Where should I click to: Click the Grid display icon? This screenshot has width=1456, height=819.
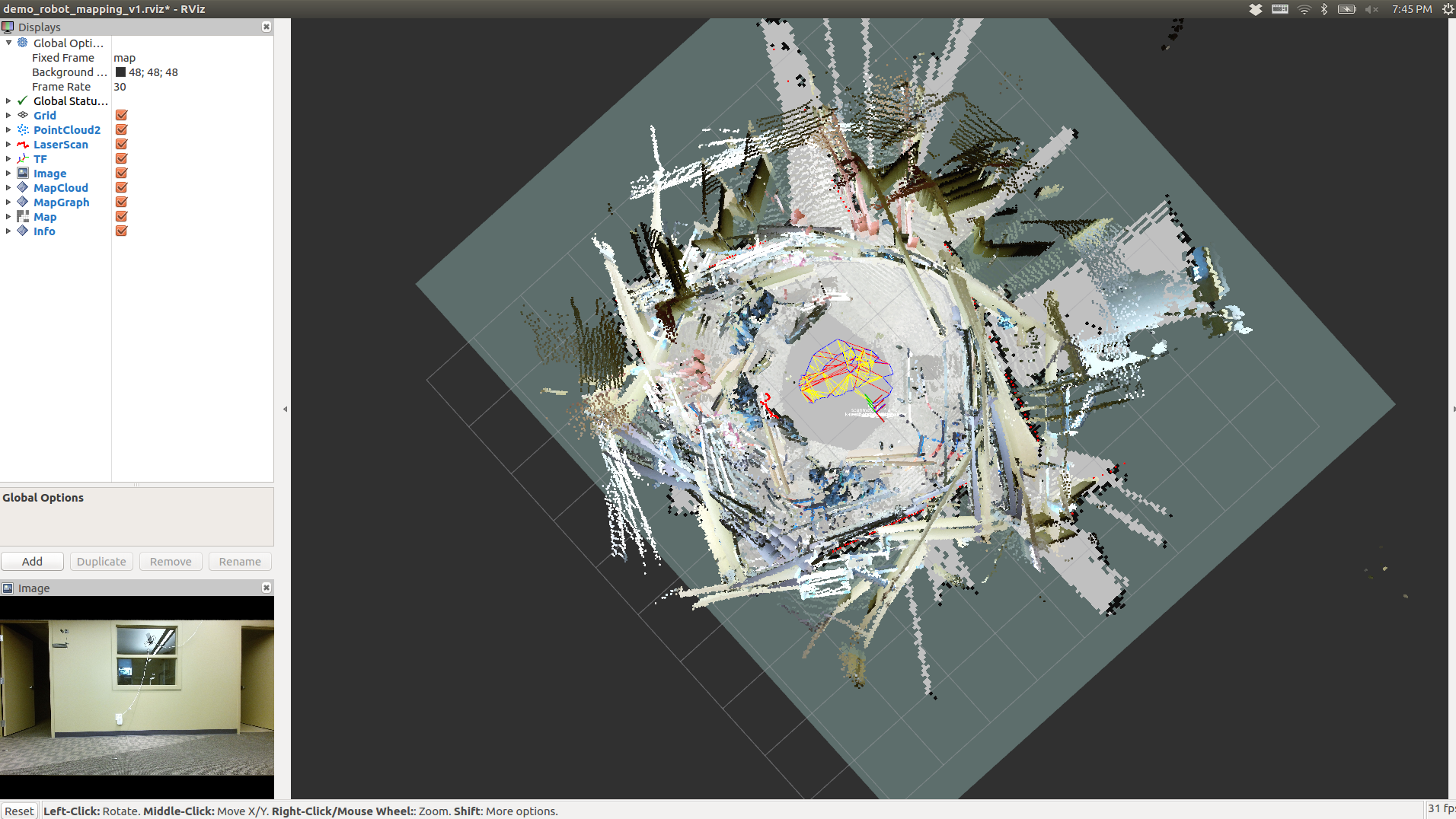23,115
